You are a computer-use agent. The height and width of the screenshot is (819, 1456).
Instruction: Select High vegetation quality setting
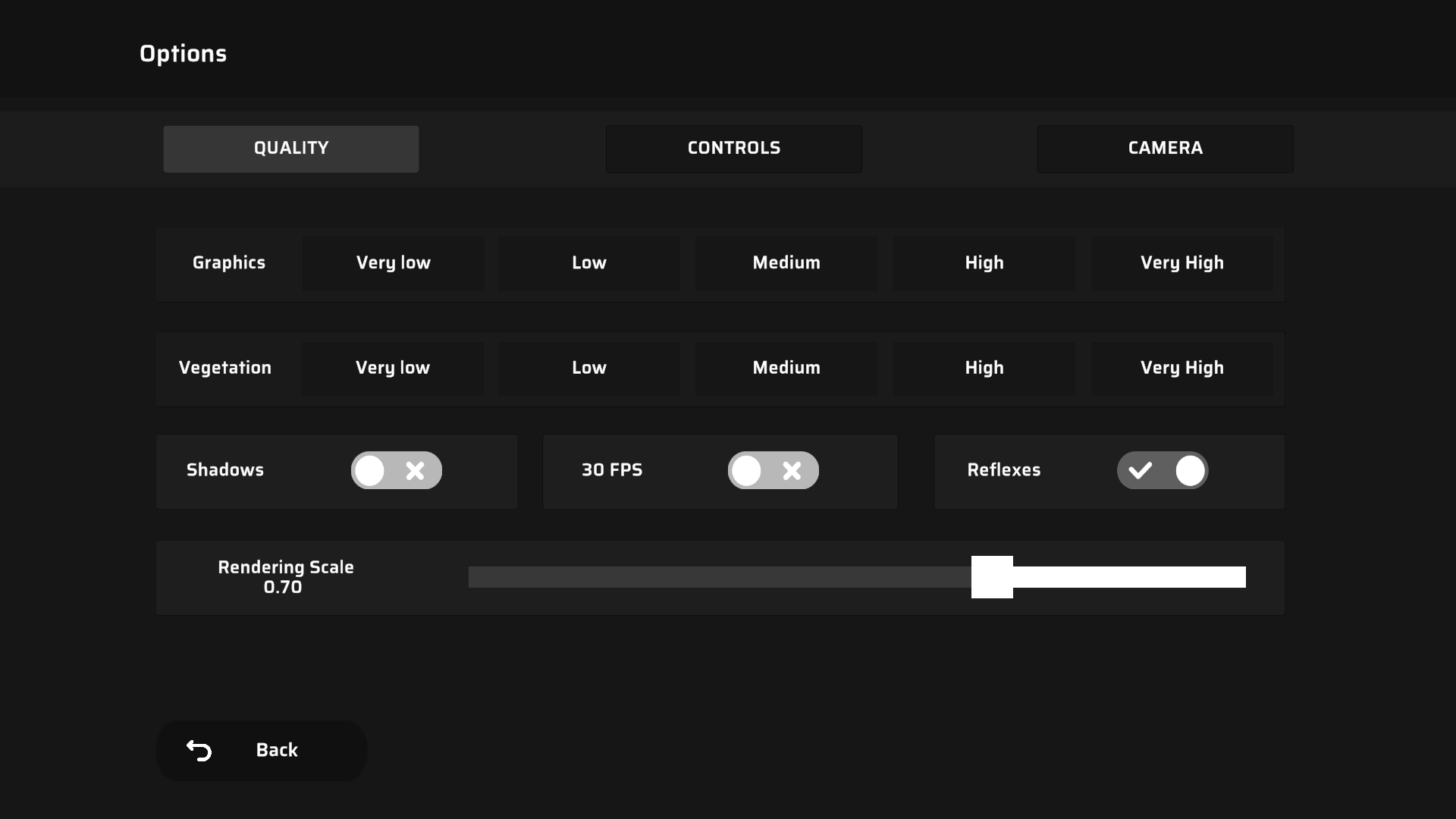click(984, 368)
